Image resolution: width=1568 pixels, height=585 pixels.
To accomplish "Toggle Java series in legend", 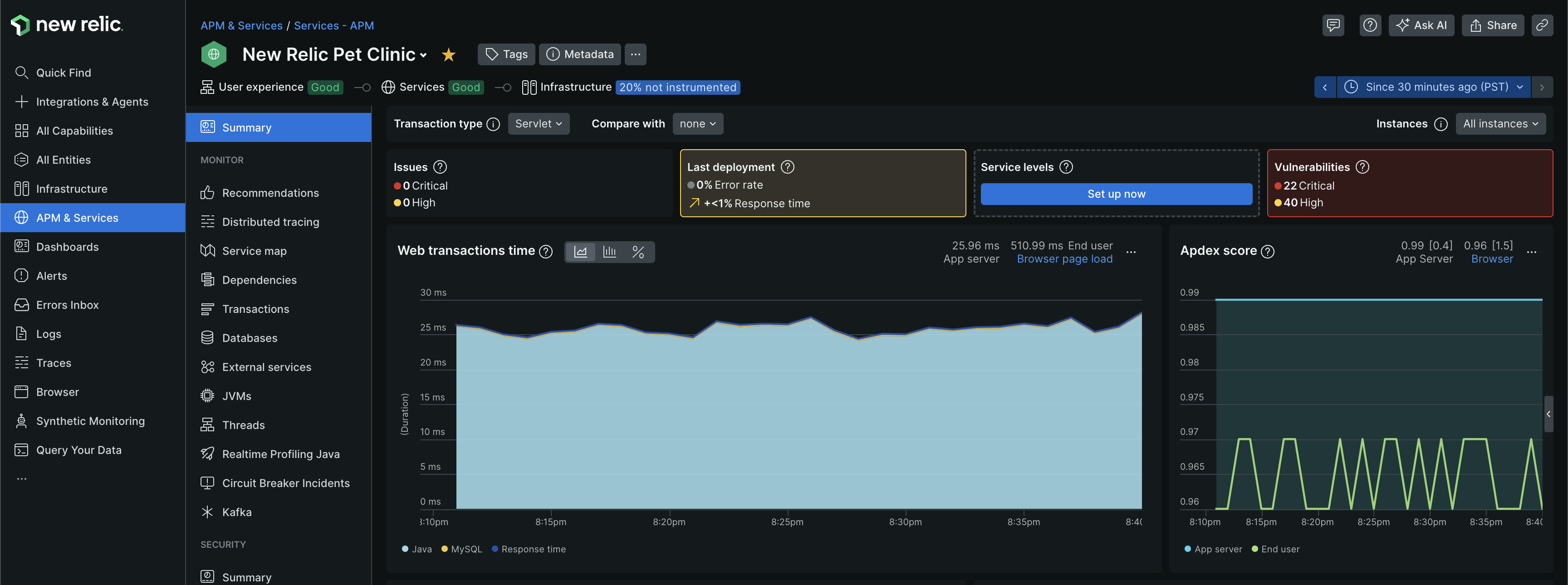I will 417,549.
